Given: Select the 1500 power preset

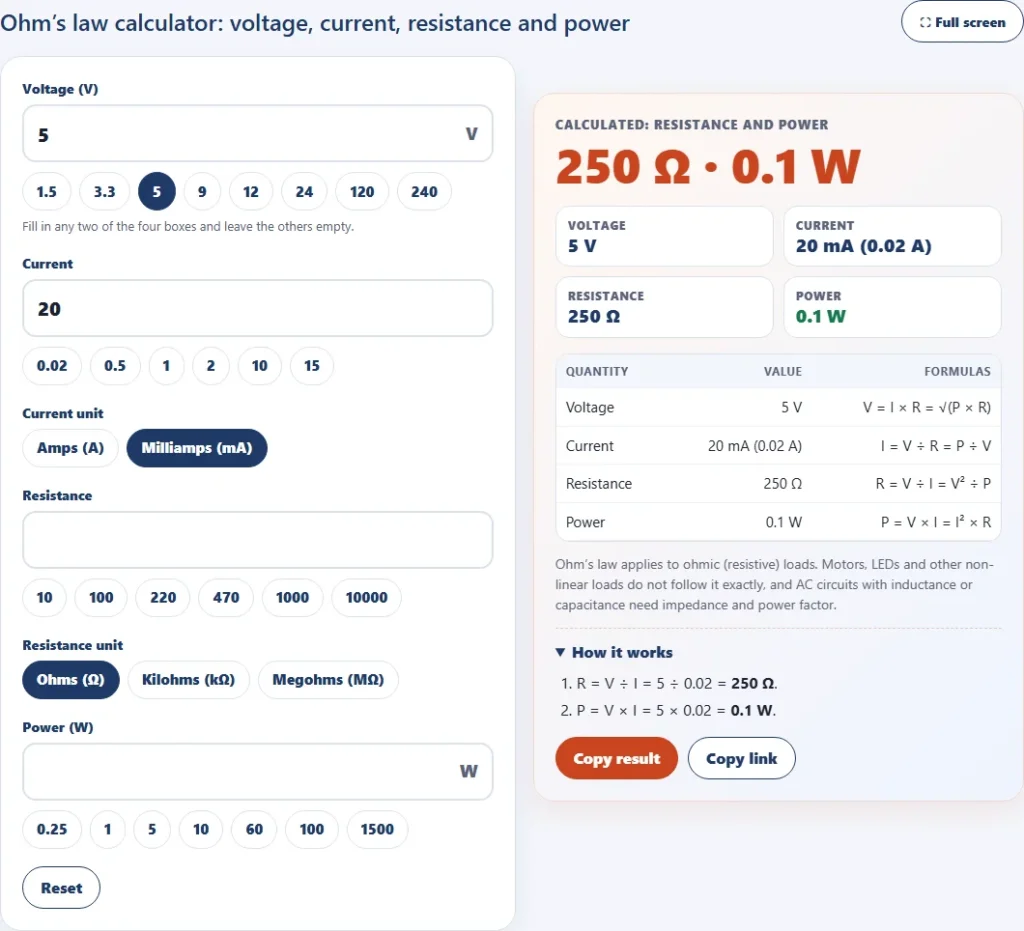Looking at the screenshot, I should point(377,829).
